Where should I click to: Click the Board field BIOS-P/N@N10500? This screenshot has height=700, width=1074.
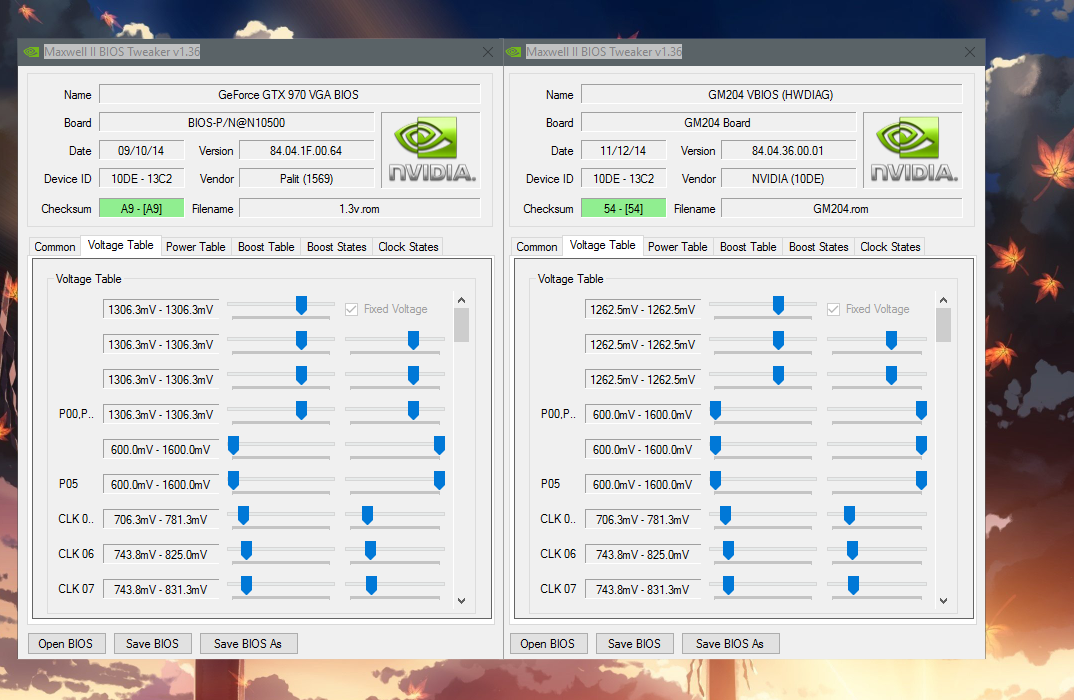(237, 123)
